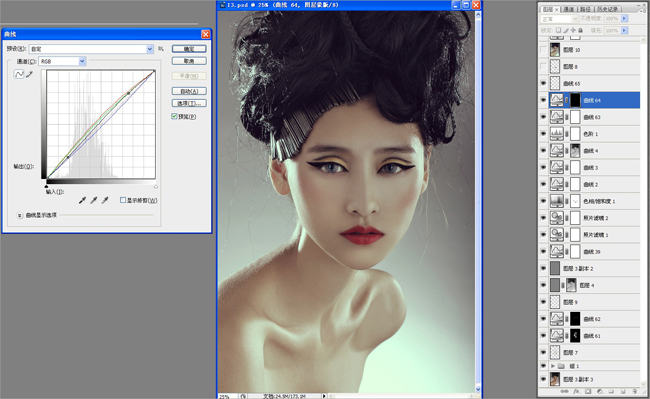This screenshot has width=650, height=399.
Task: Pick the white point eyedropper
Action: (105, 200)
